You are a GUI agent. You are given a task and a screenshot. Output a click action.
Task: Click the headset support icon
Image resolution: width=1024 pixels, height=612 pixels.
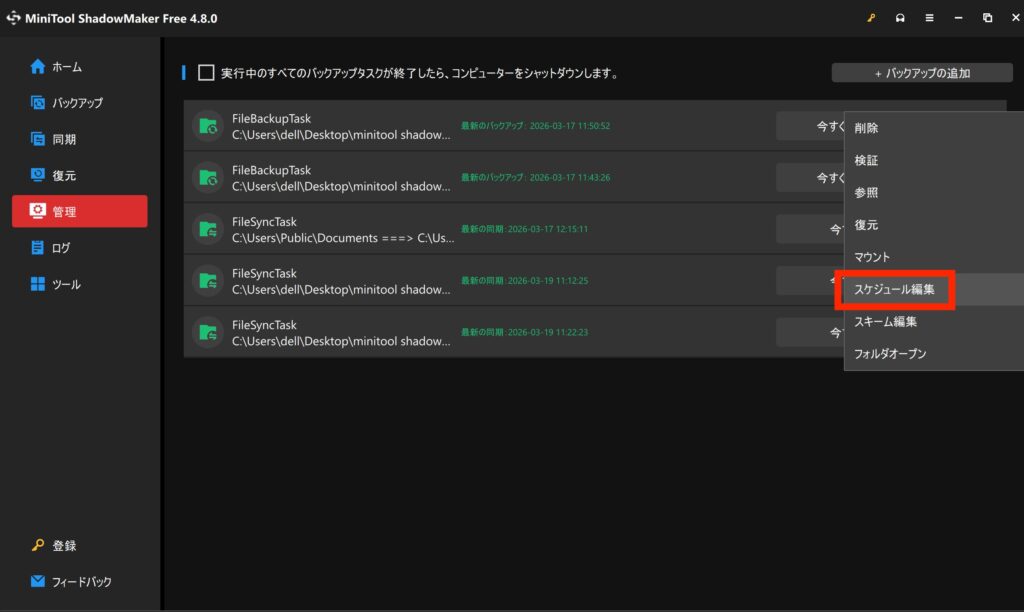(x=900, y=18)
